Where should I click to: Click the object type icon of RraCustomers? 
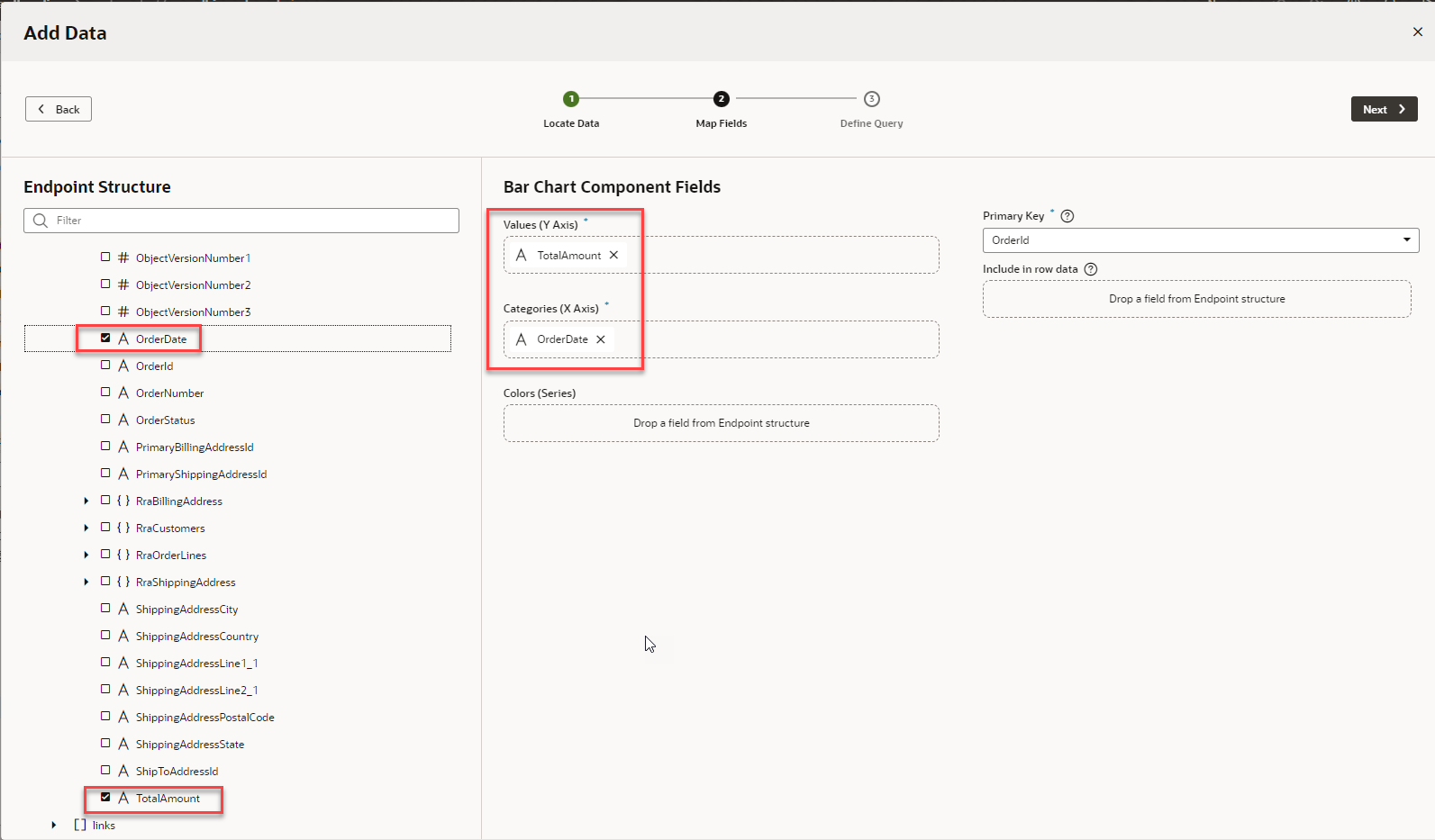tap(123, 528)
